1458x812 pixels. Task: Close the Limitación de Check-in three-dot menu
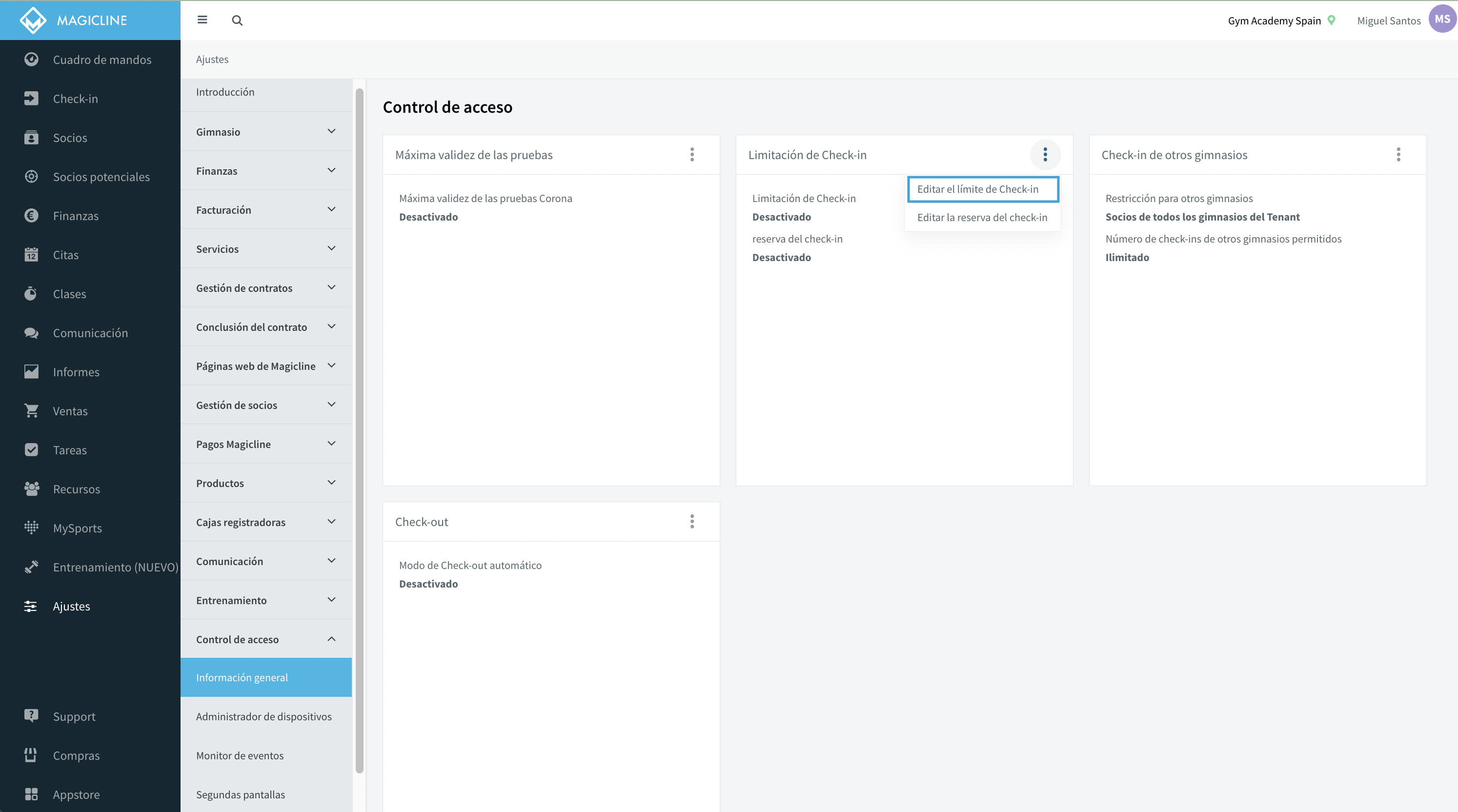[1045, 155]
